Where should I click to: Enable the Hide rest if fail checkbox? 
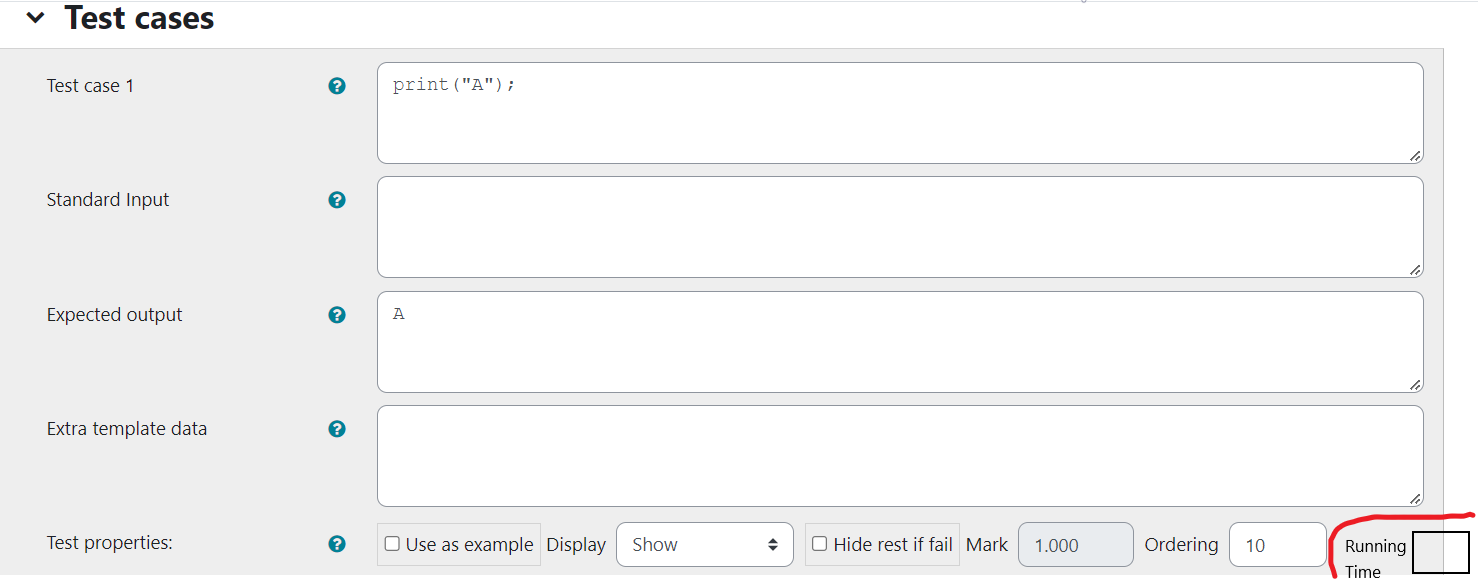click(818, 544)
